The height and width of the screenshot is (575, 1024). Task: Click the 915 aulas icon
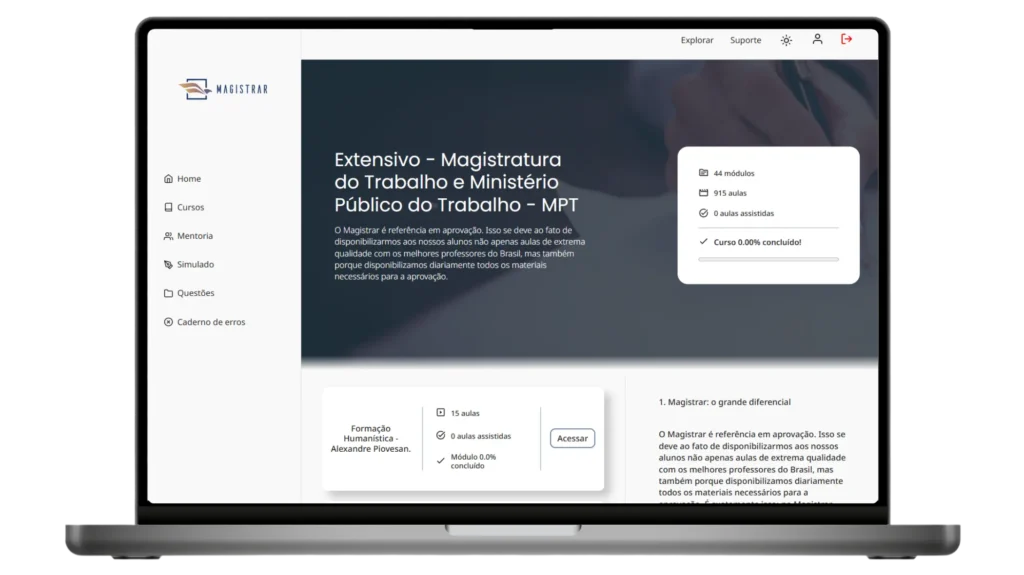(703, 193)
